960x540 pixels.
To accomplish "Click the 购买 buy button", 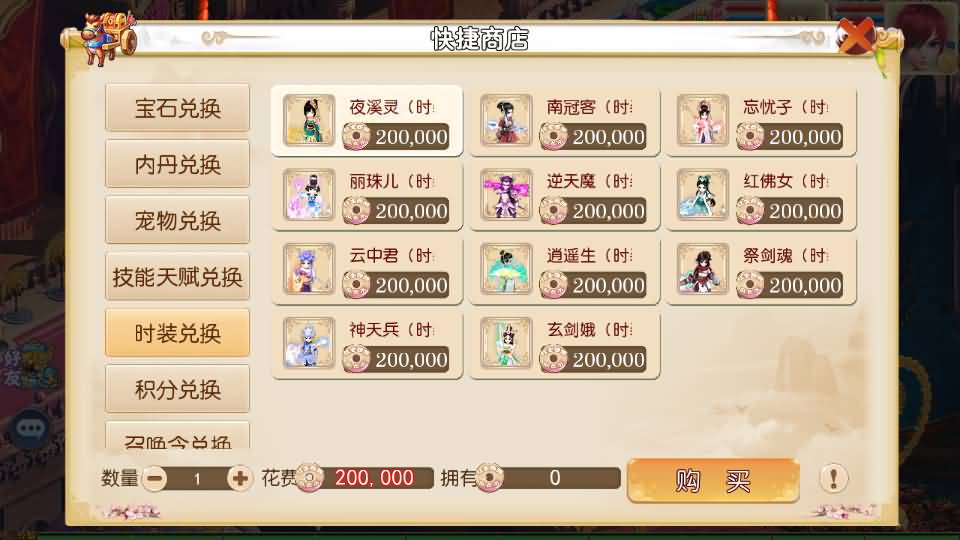I will pos(713,481).
